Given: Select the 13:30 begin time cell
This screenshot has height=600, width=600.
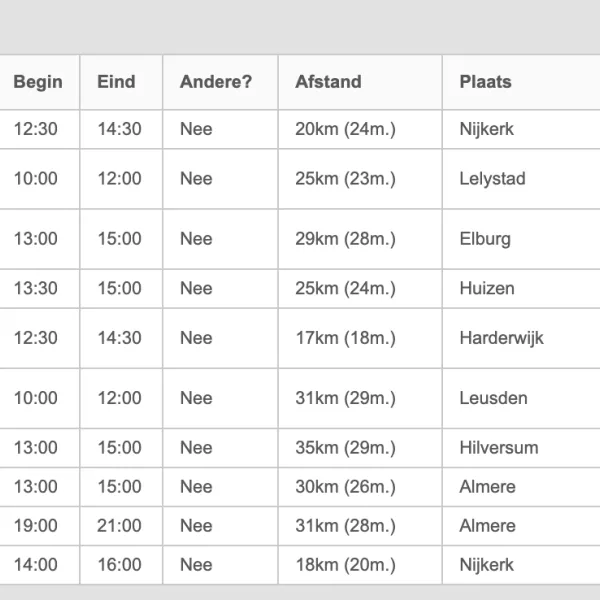Looking at the screenshot, I should tap(39, 289).
